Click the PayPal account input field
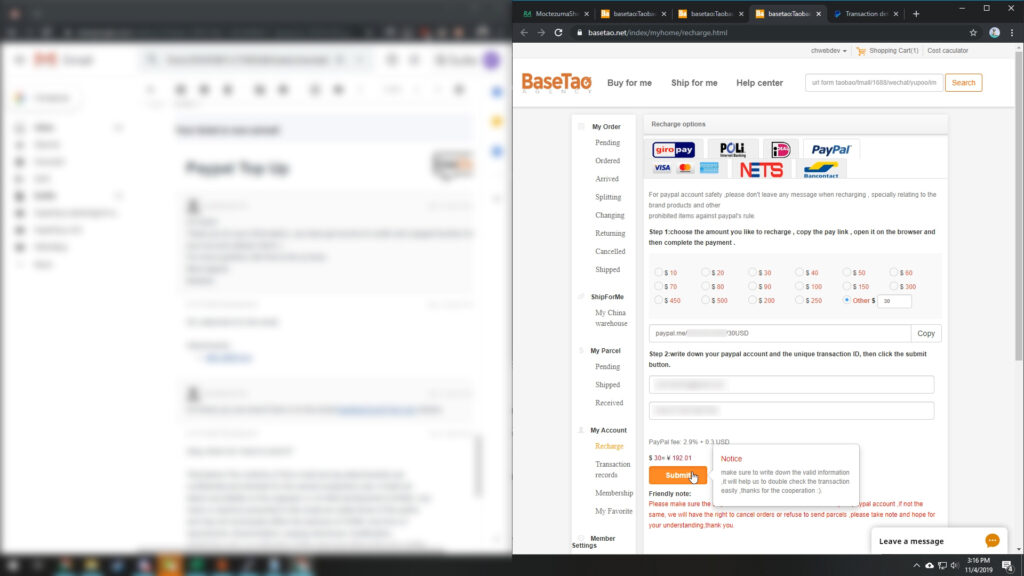 pos(792,385)
